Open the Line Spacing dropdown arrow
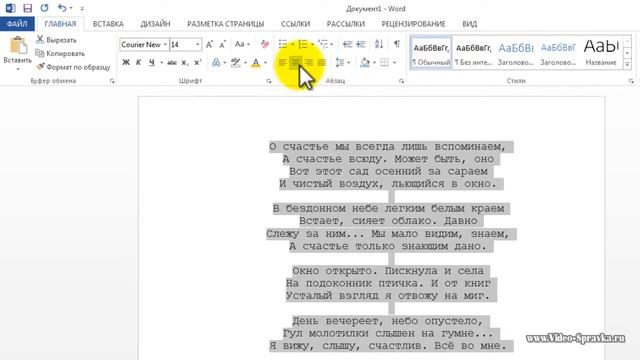The width and height of the screenshot is (640, 360). (x=349, y=63)
